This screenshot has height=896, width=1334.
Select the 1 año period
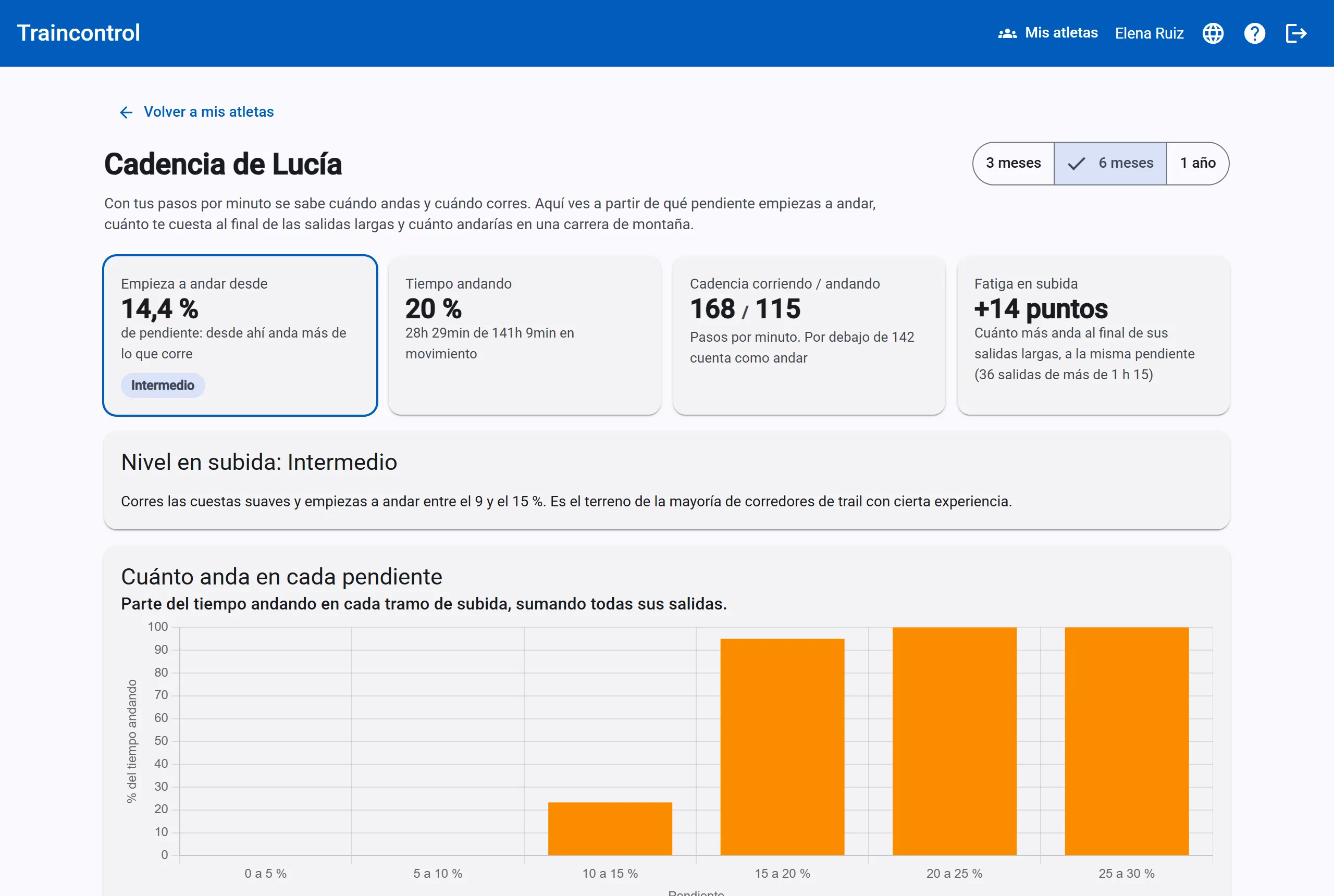coord(1198,163)
